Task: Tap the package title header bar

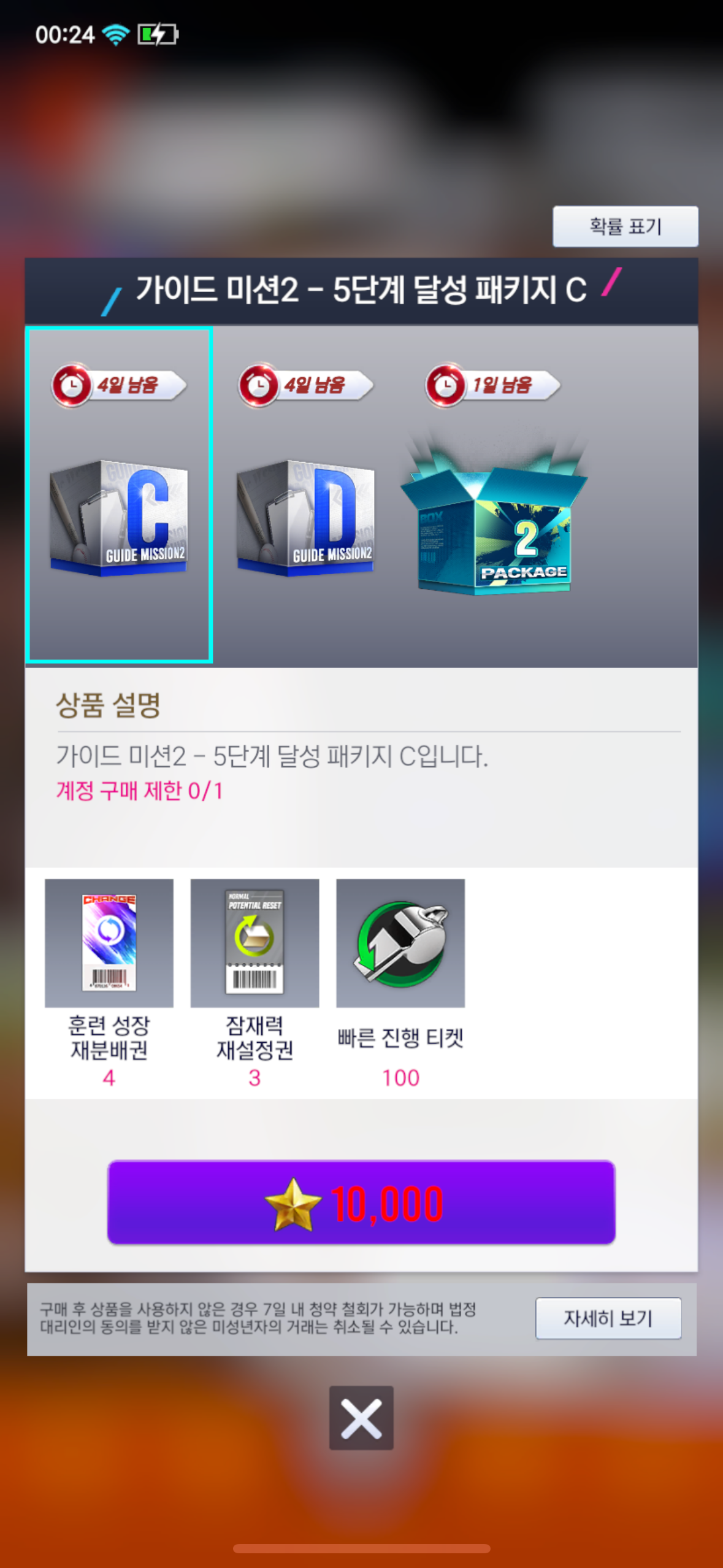Action: tap(361, 291)
